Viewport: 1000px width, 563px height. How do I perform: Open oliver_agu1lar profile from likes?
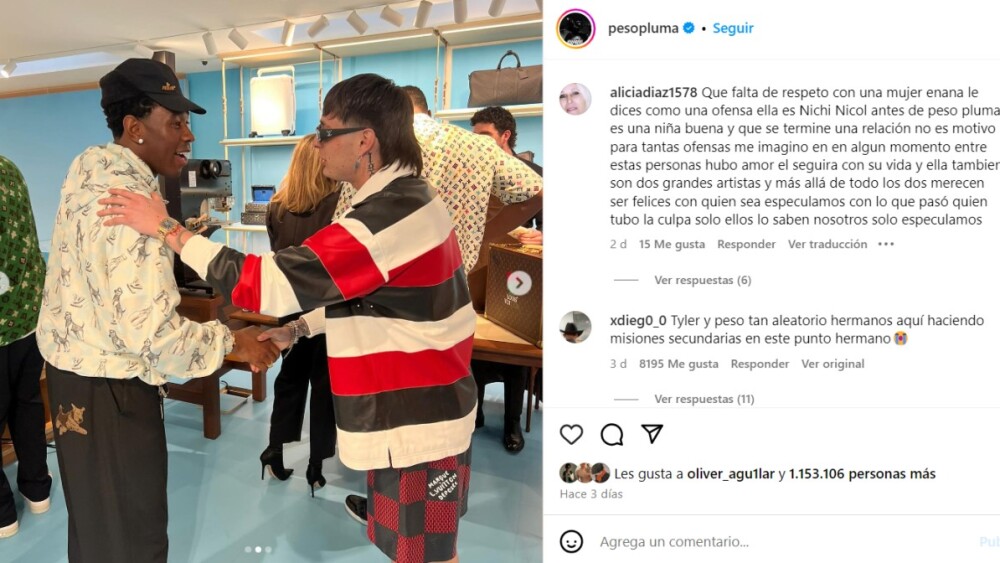(x=730, y=474)
